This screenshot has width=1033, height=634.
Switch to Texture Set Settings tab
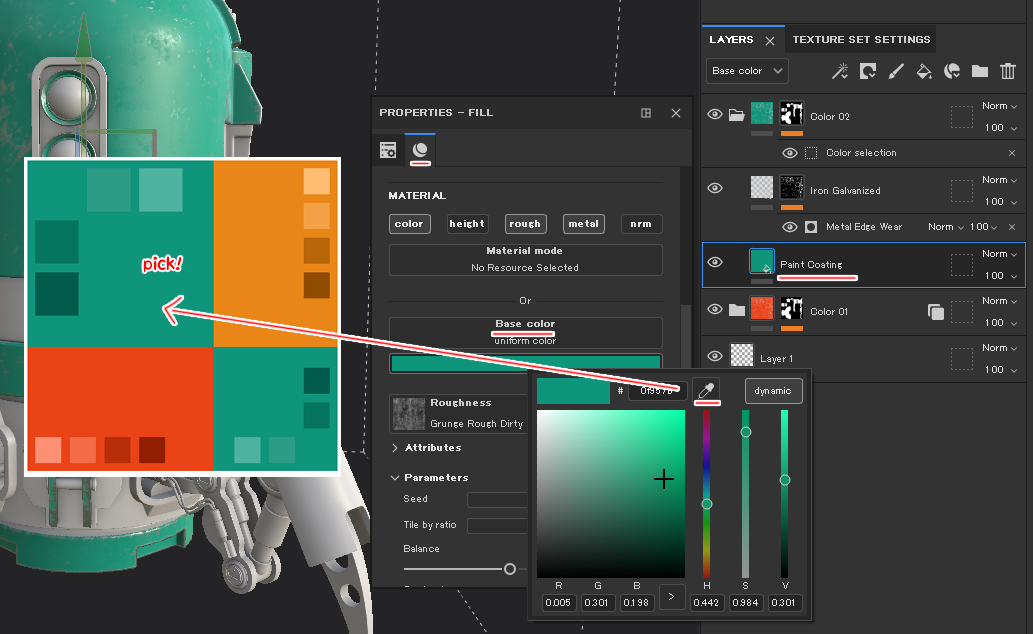(861, 40)
